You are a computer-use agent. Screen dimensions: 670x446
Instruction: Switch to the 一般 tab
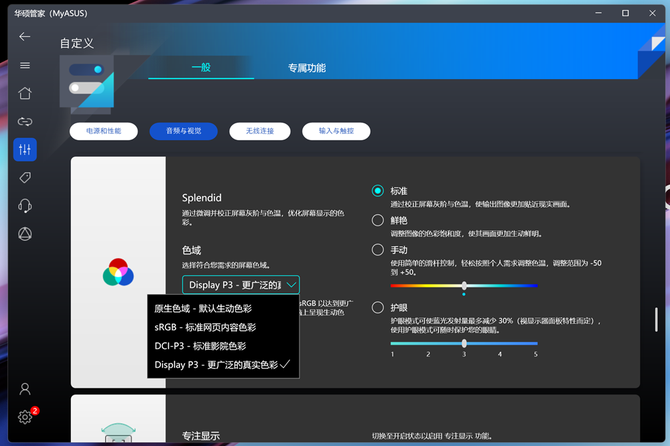(x=201, y=67)
